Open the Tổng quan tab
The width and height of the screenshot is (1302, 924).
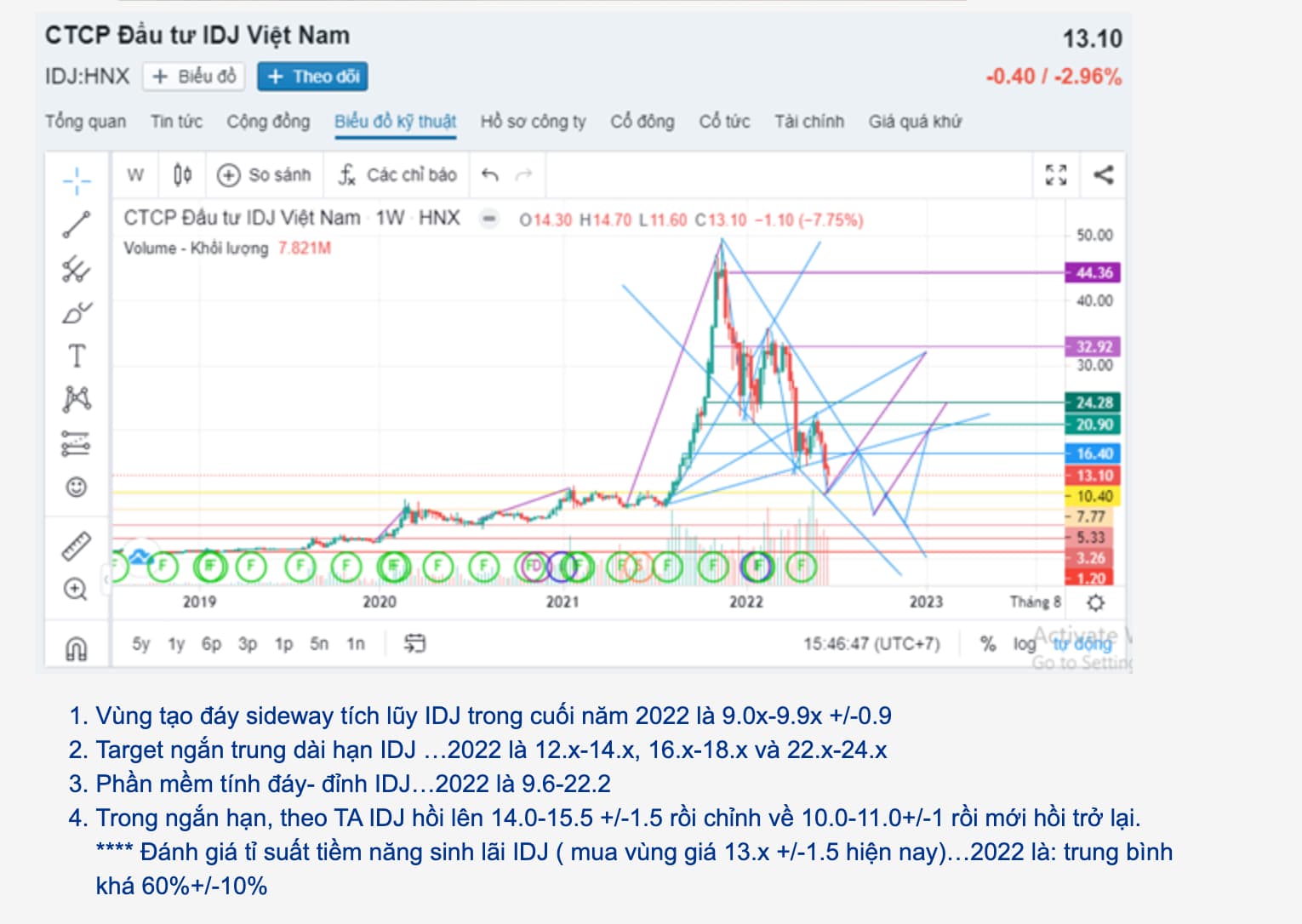[85, 122]
